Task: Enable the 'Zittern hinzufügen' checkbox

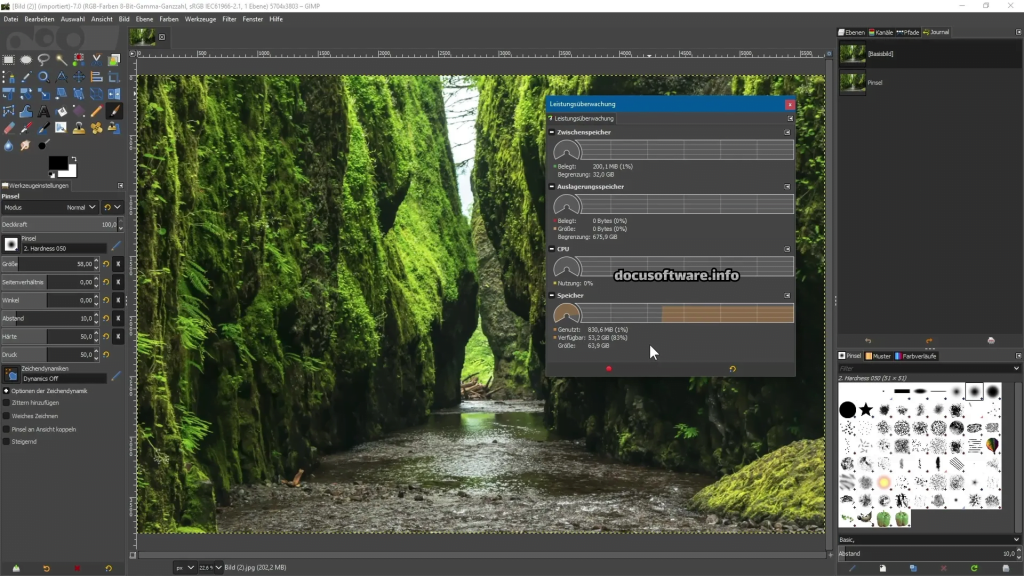Action: click(x=7, y=403)
